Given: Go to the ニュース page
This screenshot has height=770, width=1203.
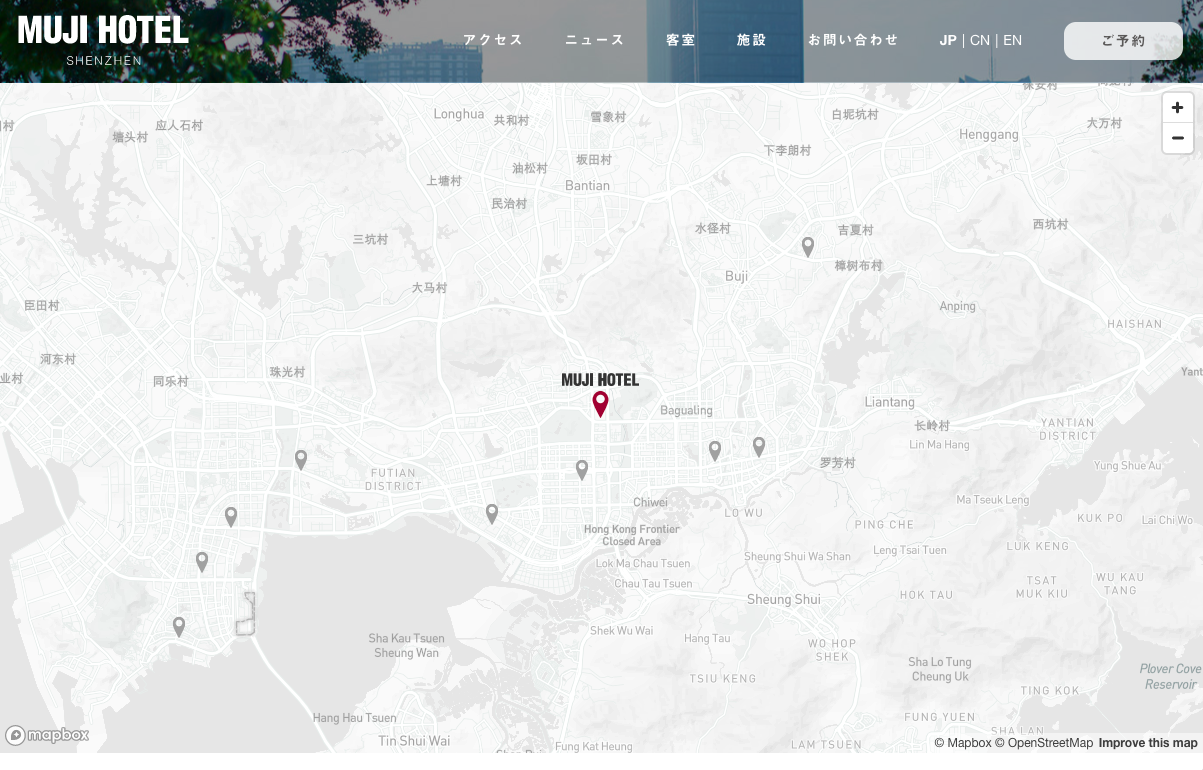Looking at the screenshot, I should click(595, 40).
